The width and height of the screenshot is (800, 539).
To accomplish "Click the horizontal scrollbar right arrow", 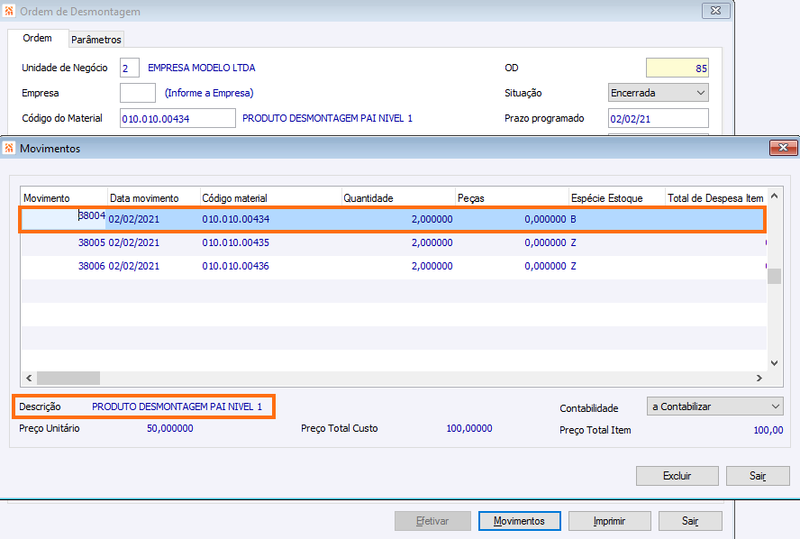I will pyautogui.click(x=759, y=378).
